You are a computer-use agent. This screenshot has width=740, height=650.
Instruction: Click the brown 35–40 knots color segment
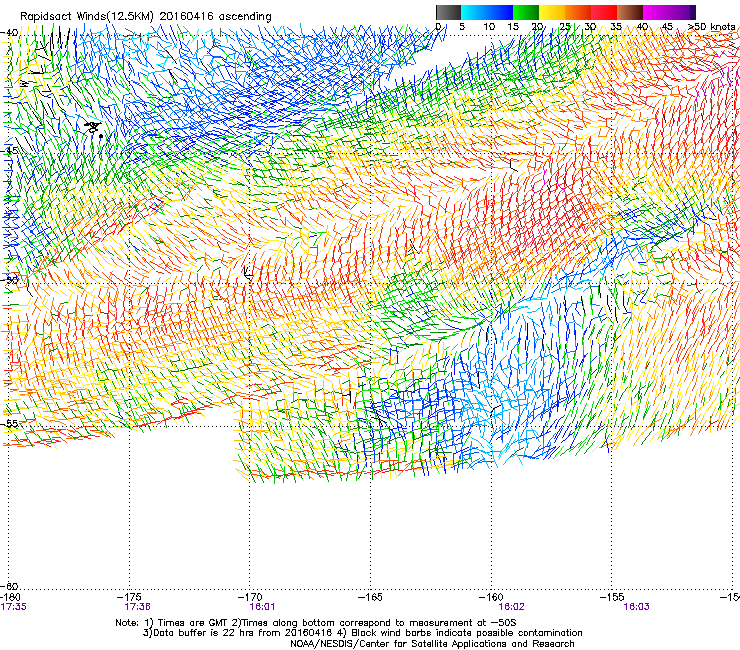(630, 12)
